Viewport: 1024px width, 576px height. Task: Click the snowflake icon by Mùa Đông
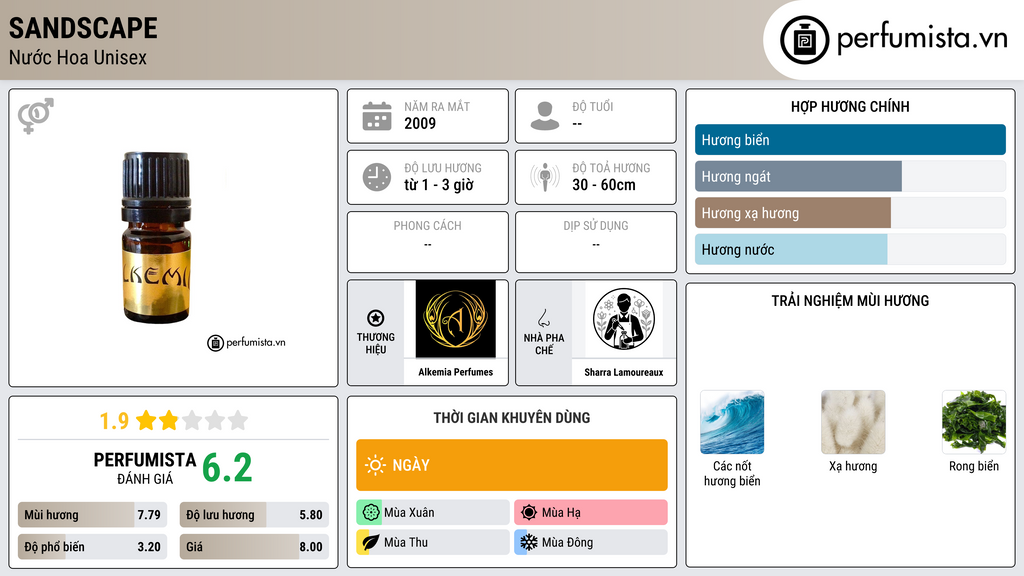tap(529, 542)
